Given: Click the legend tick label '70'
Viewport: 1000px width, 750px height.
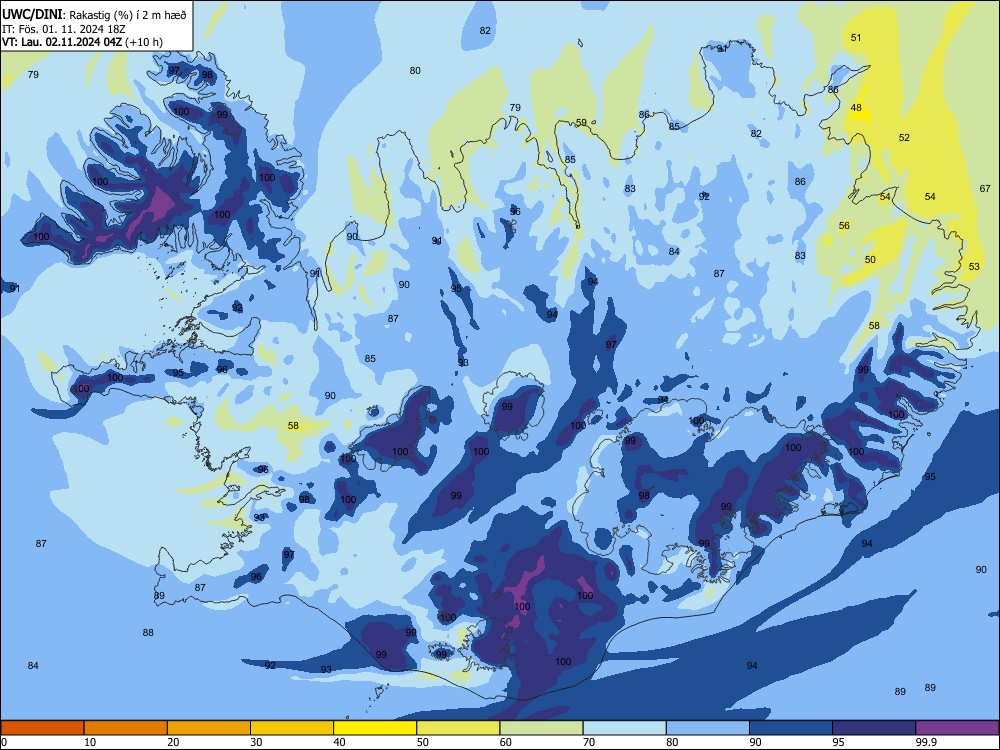Looking at the screenshot, I should (x=589, y=742).
